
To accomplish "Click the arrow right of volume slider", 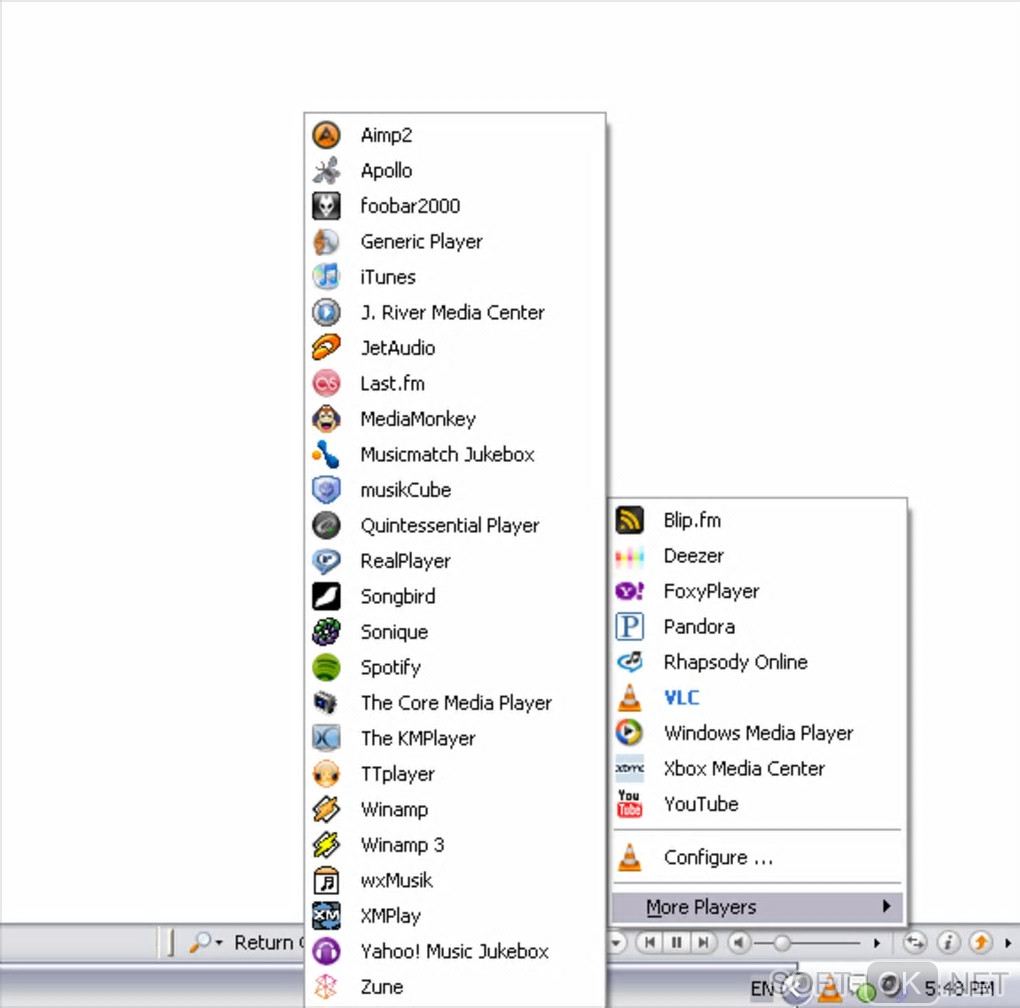I will point(876,943).
